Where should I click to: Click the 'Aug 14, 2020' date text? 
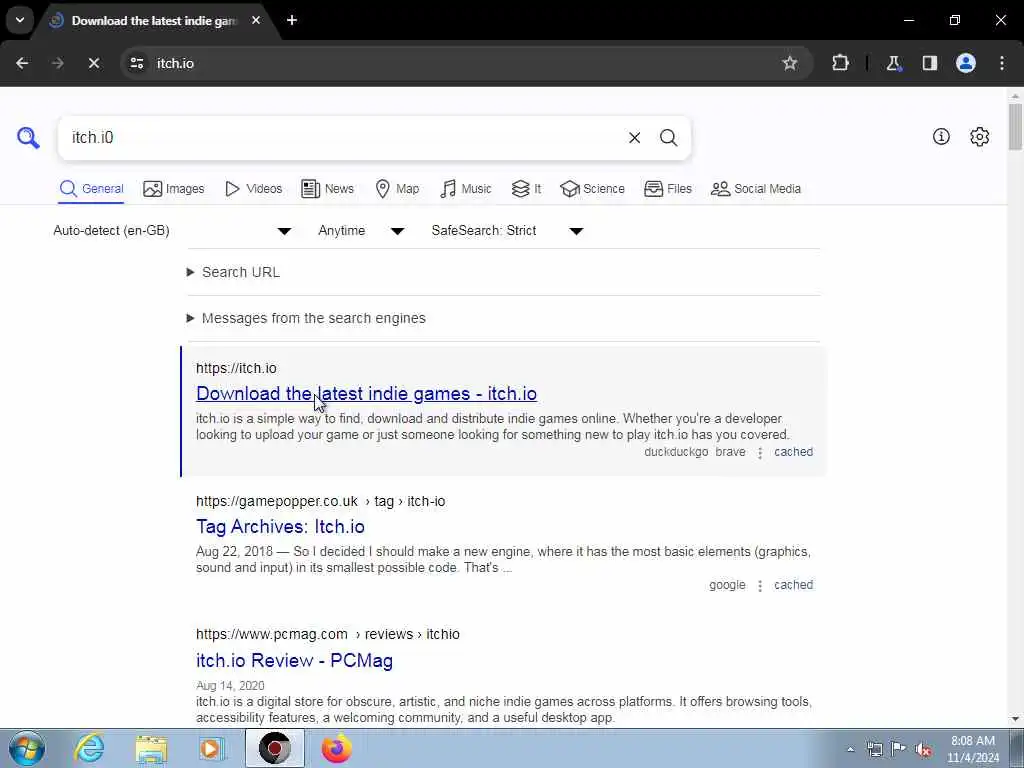pyautogui.click(x=230, y=686)
